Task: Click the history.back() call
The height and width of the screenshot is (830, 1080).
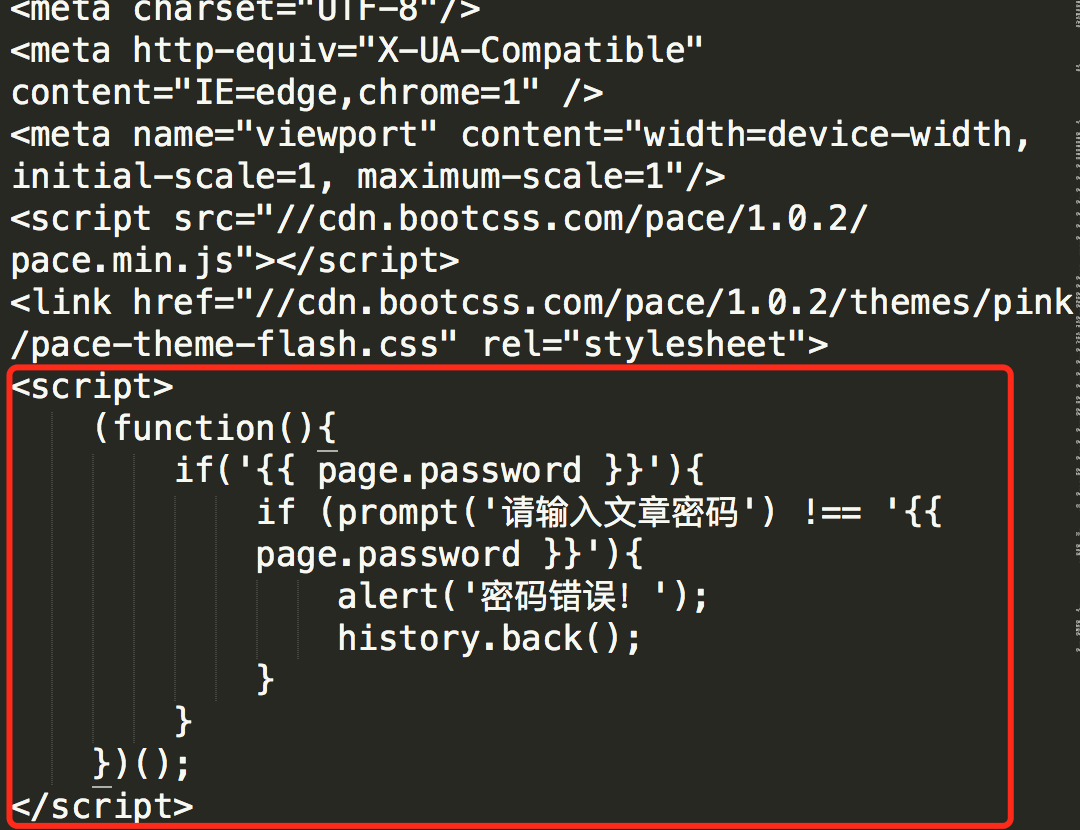Action: pos(489,639)
